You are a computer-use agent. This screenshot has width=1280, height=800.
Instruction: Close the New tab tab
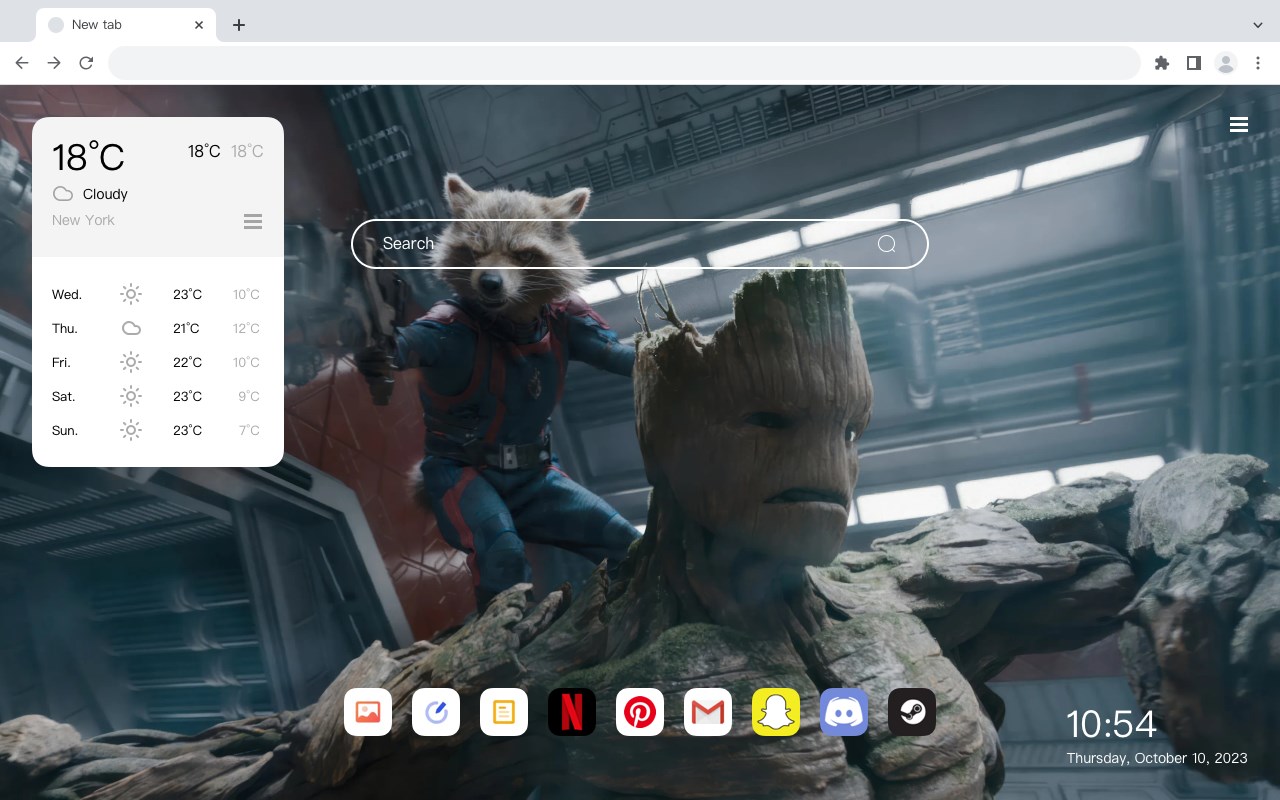[x=199, y=25]
